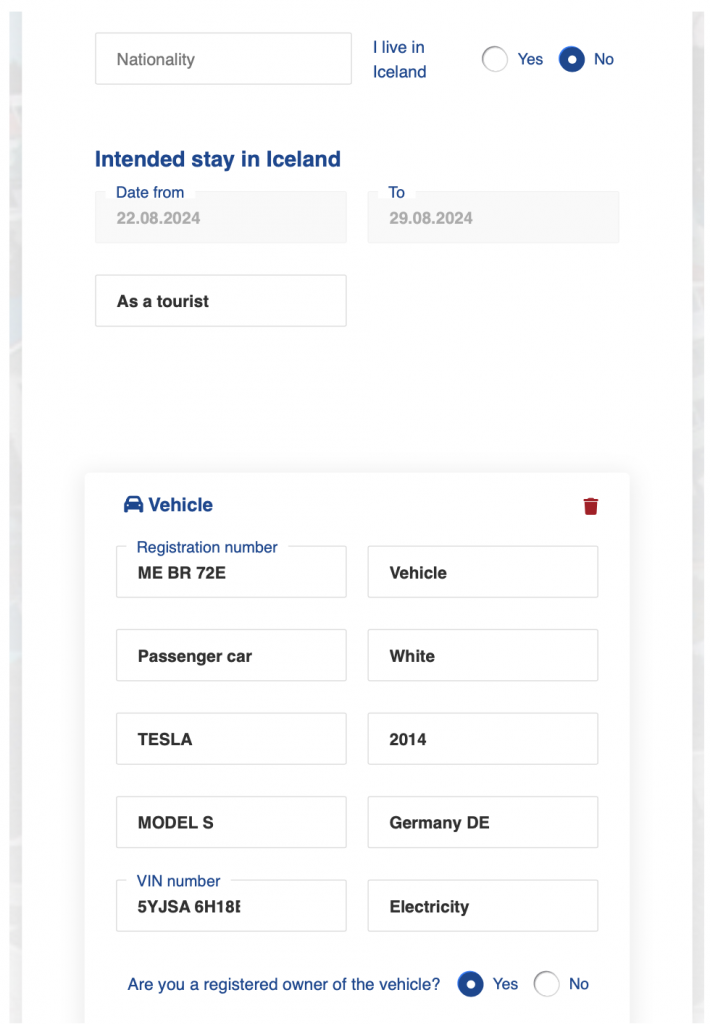Screen dimensions: 710x1024
Task: Click the 2014 year field
Action: [x=483, y=739]
